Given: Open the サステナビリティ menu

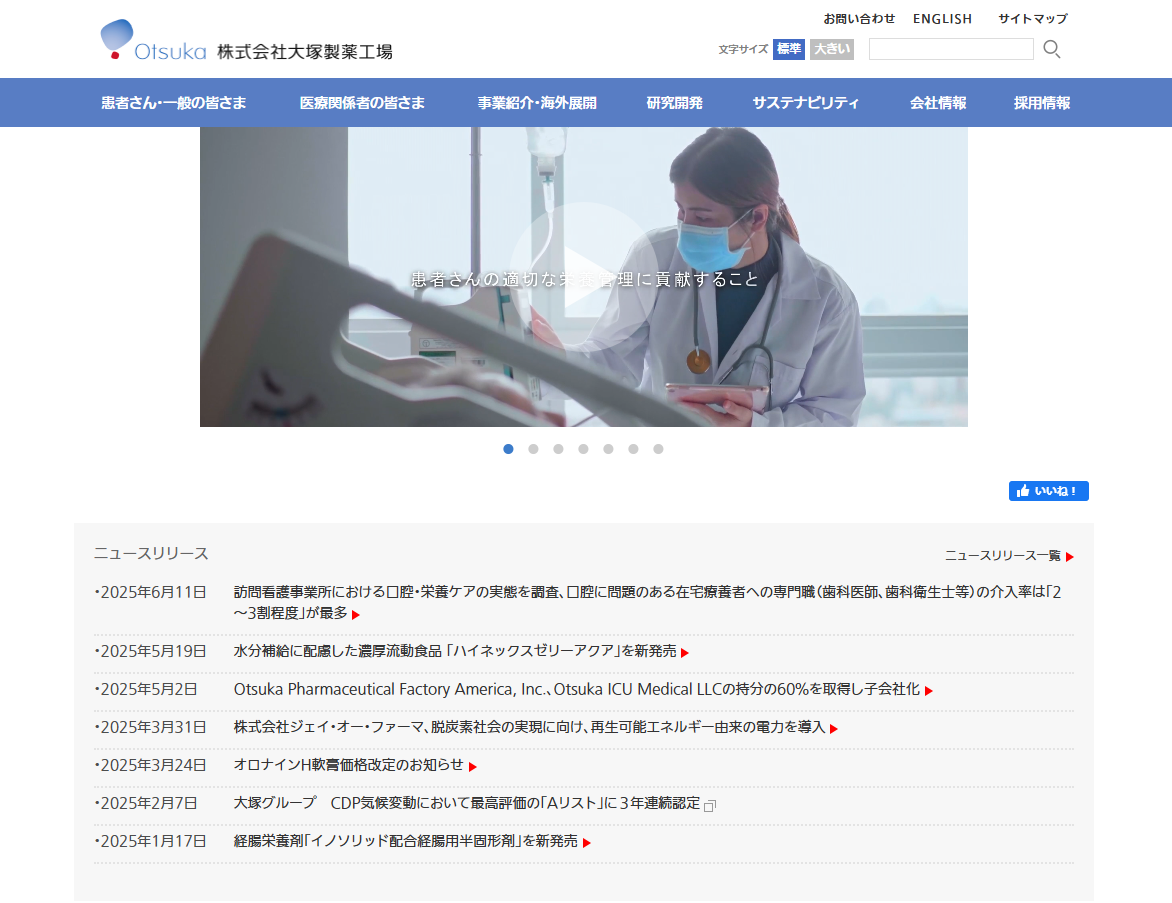Looking at the screenshot, I should (x=806, y=103).
